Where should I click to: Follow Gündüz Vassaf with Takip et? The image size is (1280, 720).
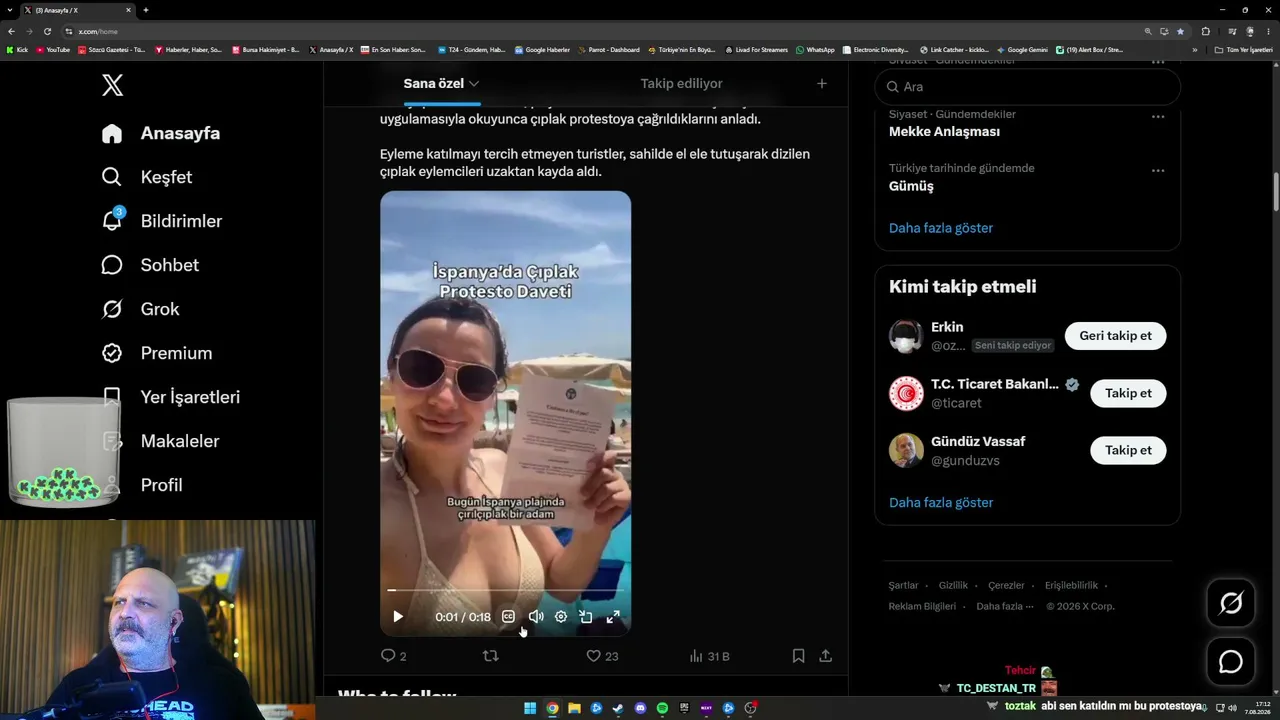point(1128,450)
